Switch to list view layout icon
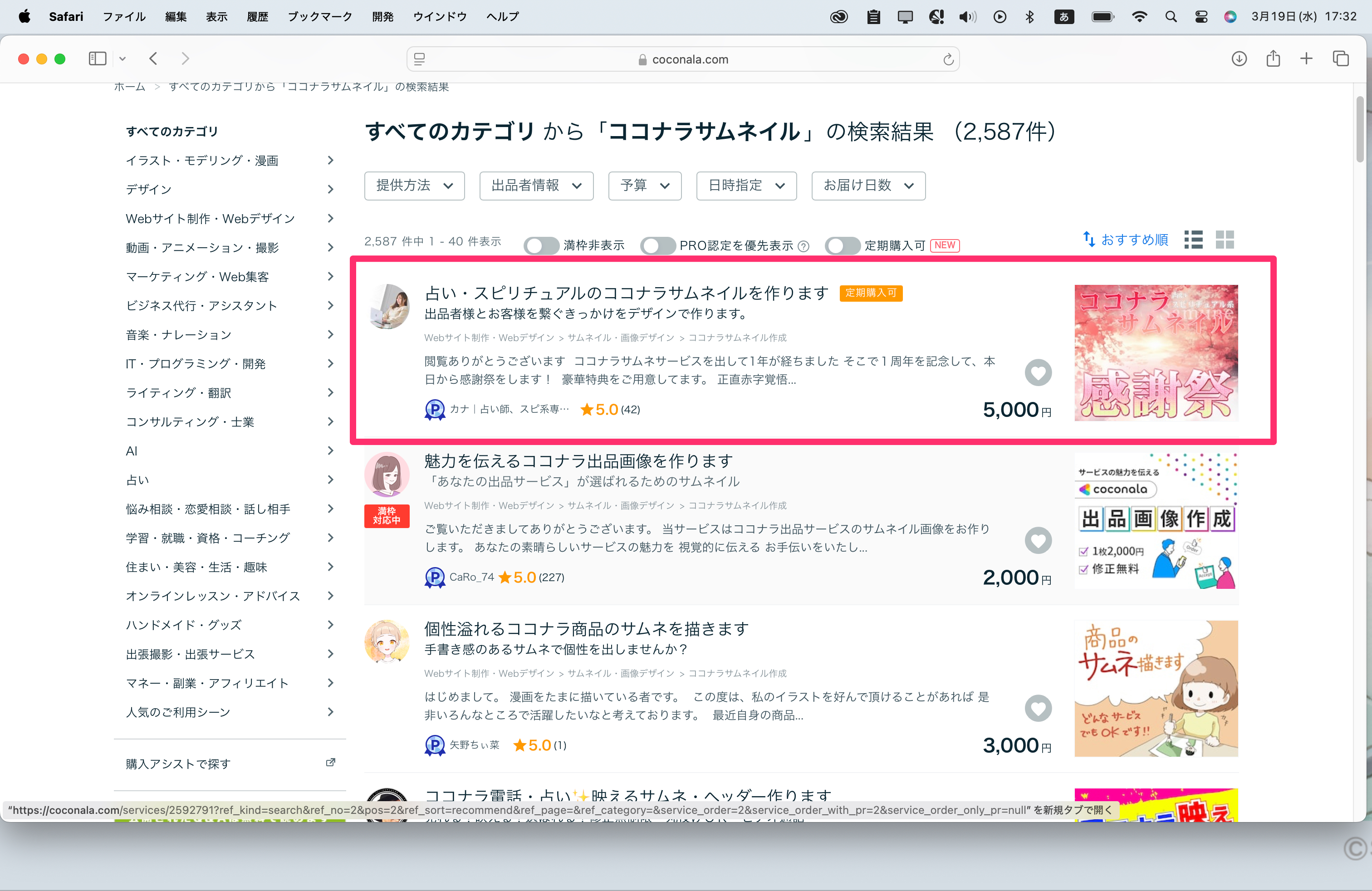The image size is (1372, 891). point(1193,240)
